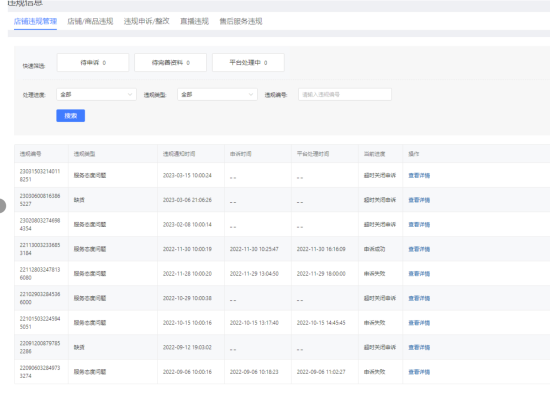550x399 pixels.
Task: Focus the 违规编号 input field
Action: click(345, 94)
